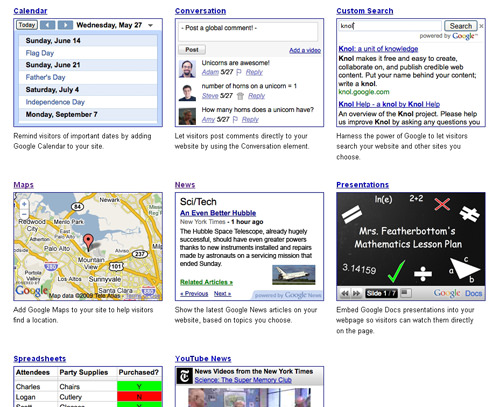
Task: Click the Add a video link
Action: click(305, 50)
